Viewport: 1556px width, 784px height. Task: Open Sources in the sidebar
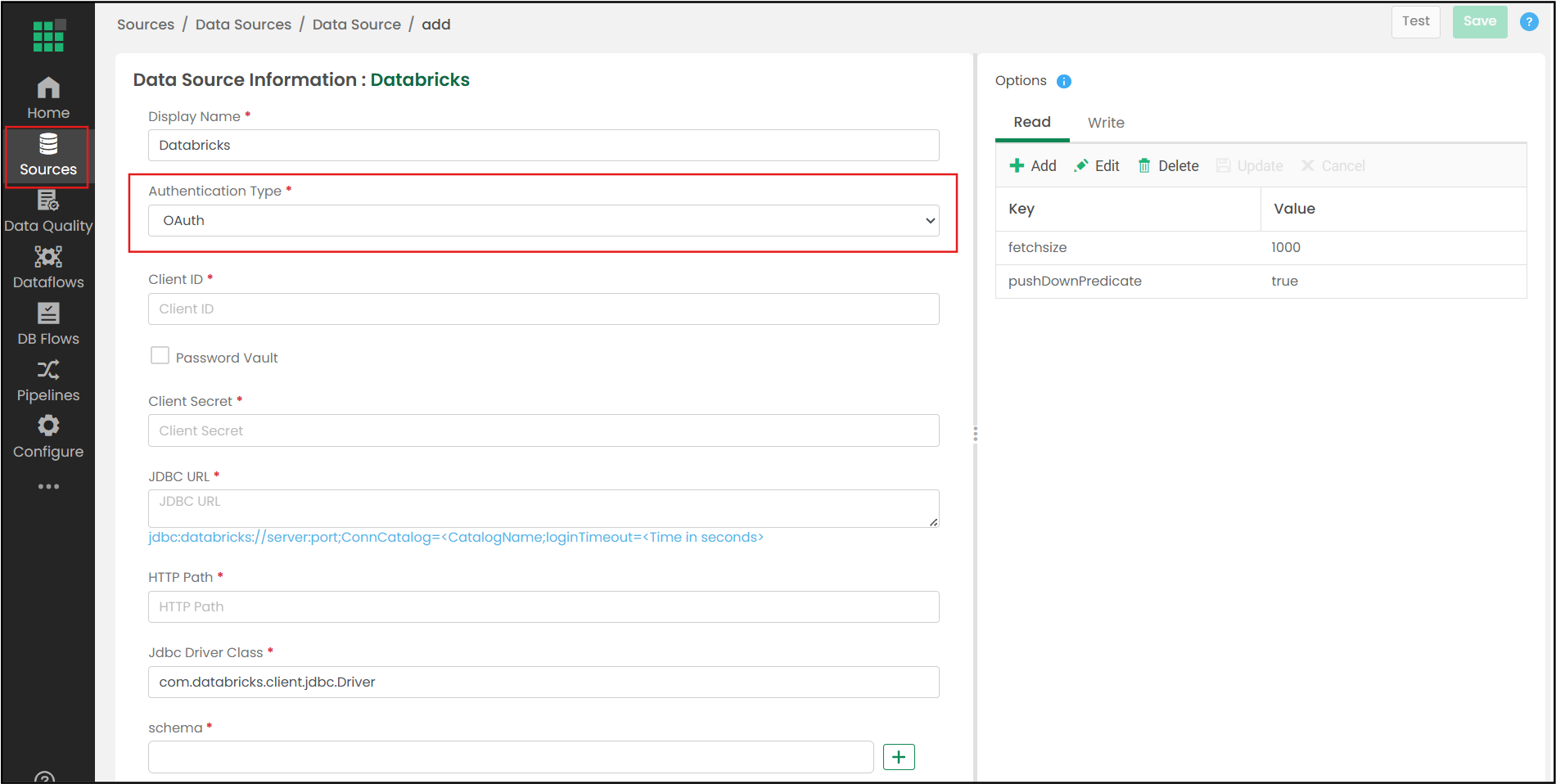point(48,155)
